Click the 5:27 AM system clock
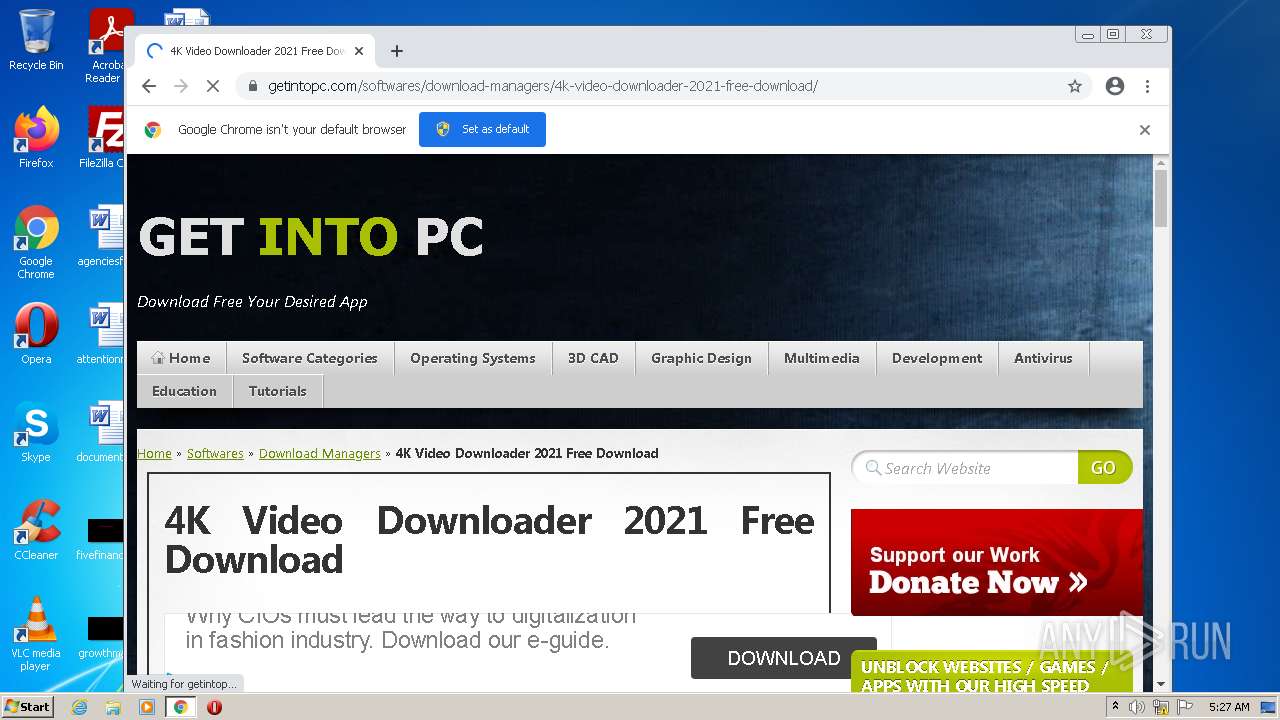 1229,707
